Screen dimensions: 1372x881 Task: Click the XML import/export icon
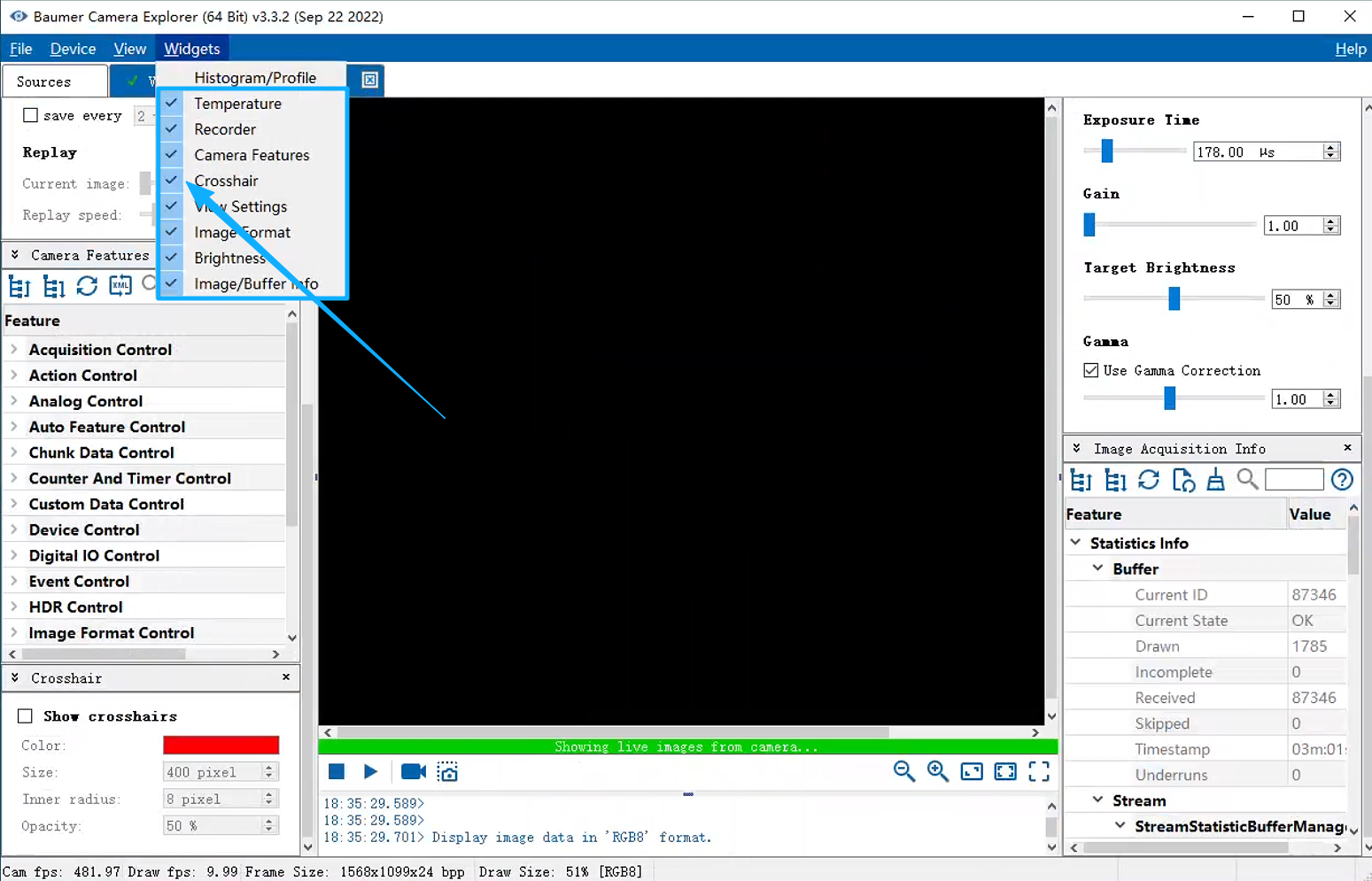[x=120, y=285]
